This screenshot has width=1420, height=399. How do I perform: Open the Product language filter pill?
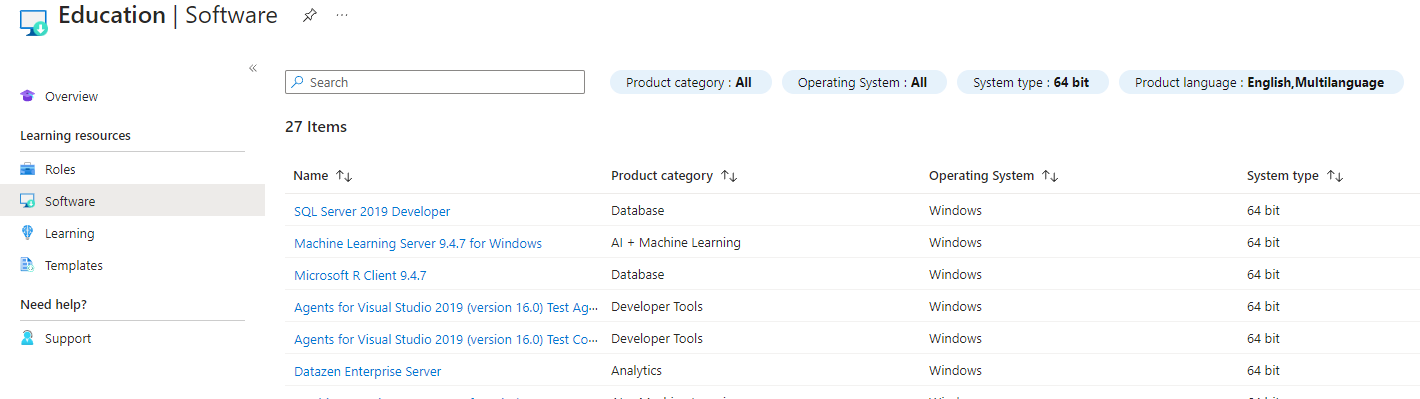point(1260,82)
